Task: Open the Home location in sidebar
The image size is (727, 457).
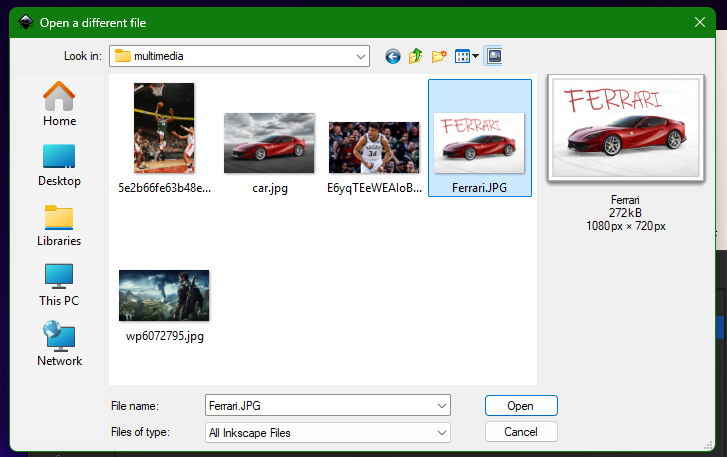Action: 59,104
